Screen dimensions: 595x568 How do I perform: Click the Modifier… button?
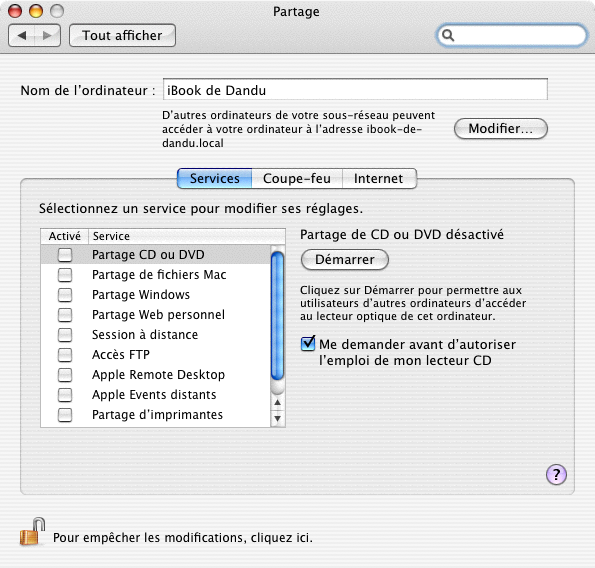[501, 129]
